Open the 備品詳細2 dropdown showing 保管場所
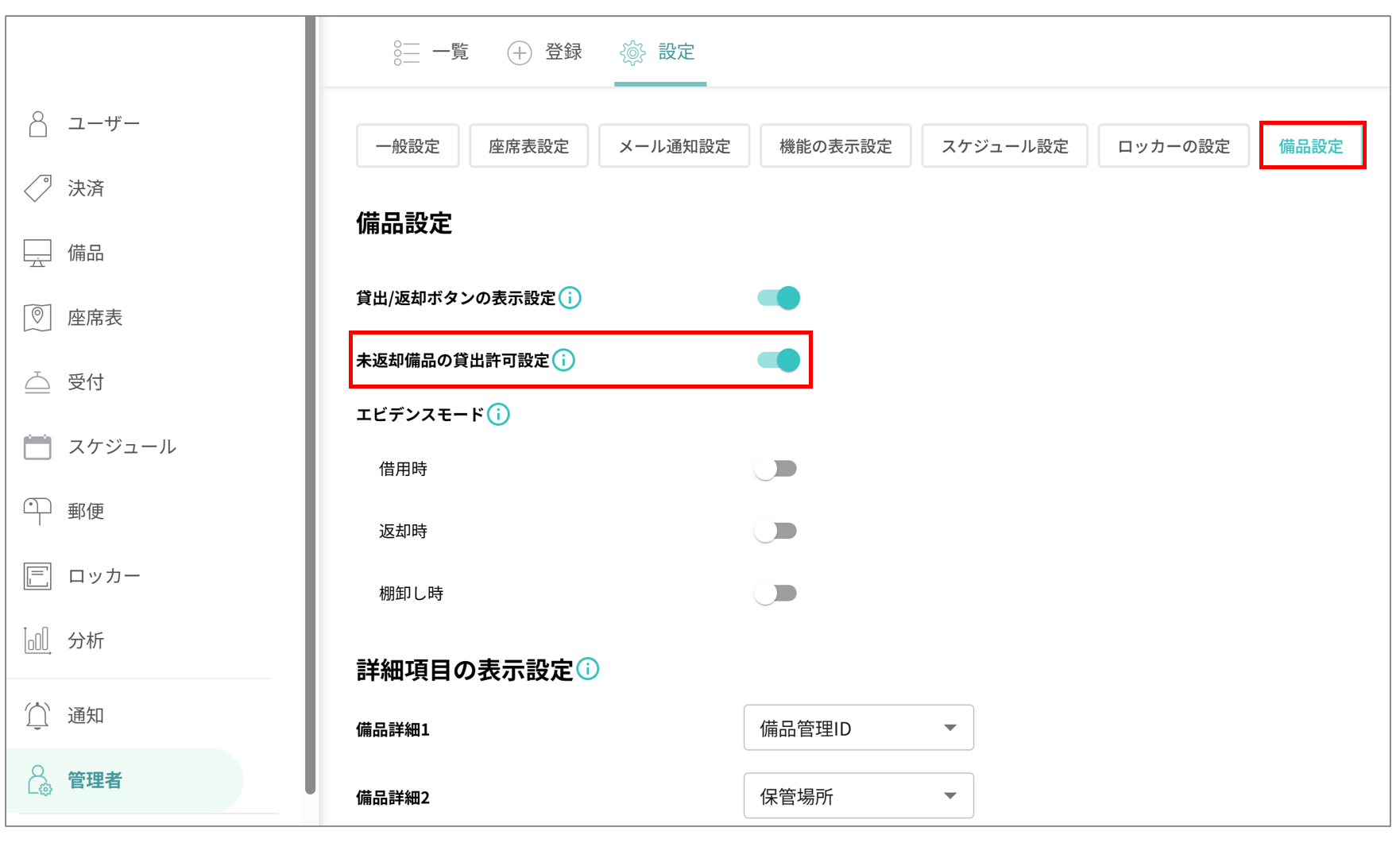 (x=858, y=795)
